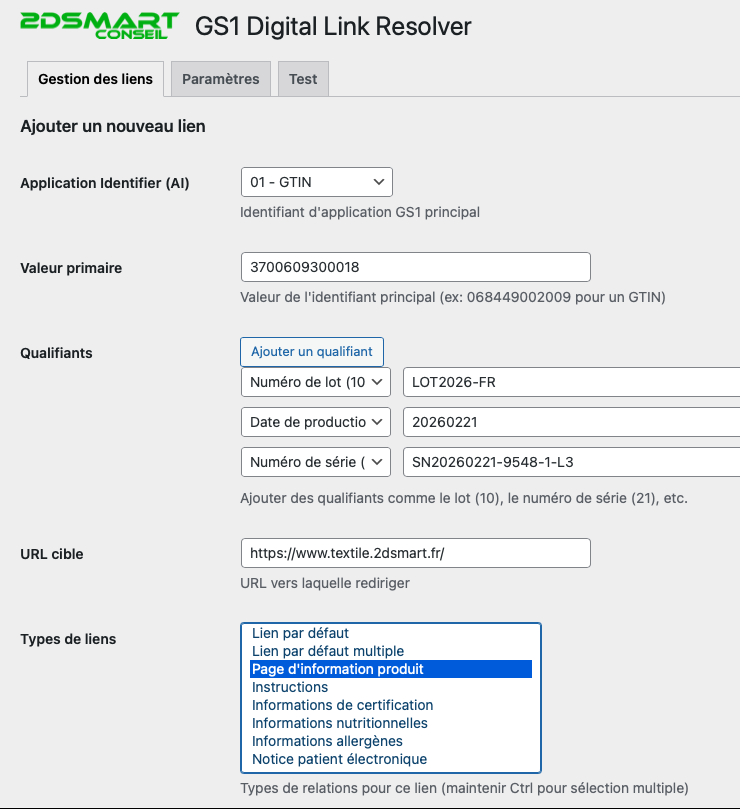
Task: Expand the Numéro de série qualifier dropdown
Action: pos(316,463)
